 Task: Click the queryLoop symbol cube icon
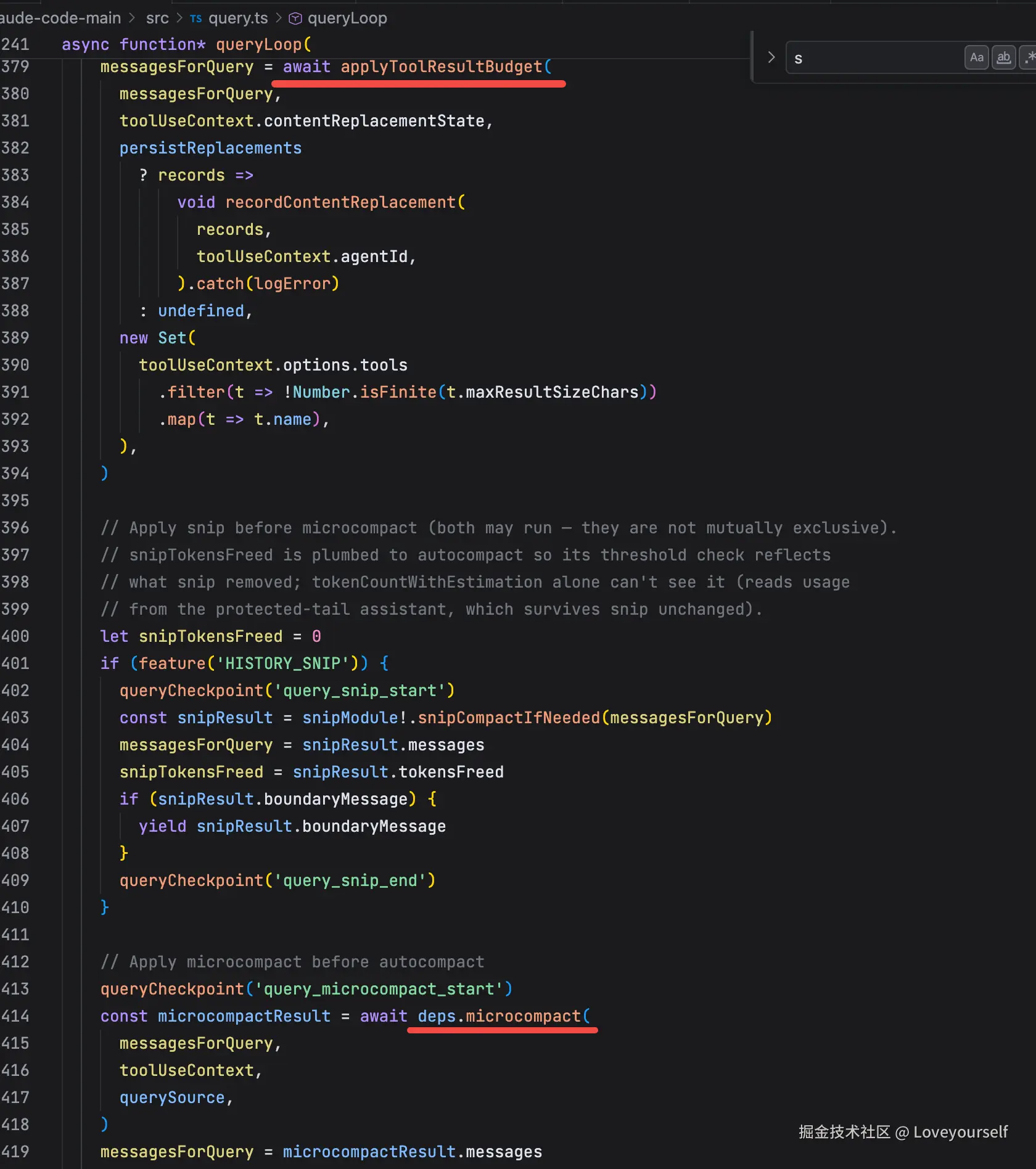click(x=295, y=18)
